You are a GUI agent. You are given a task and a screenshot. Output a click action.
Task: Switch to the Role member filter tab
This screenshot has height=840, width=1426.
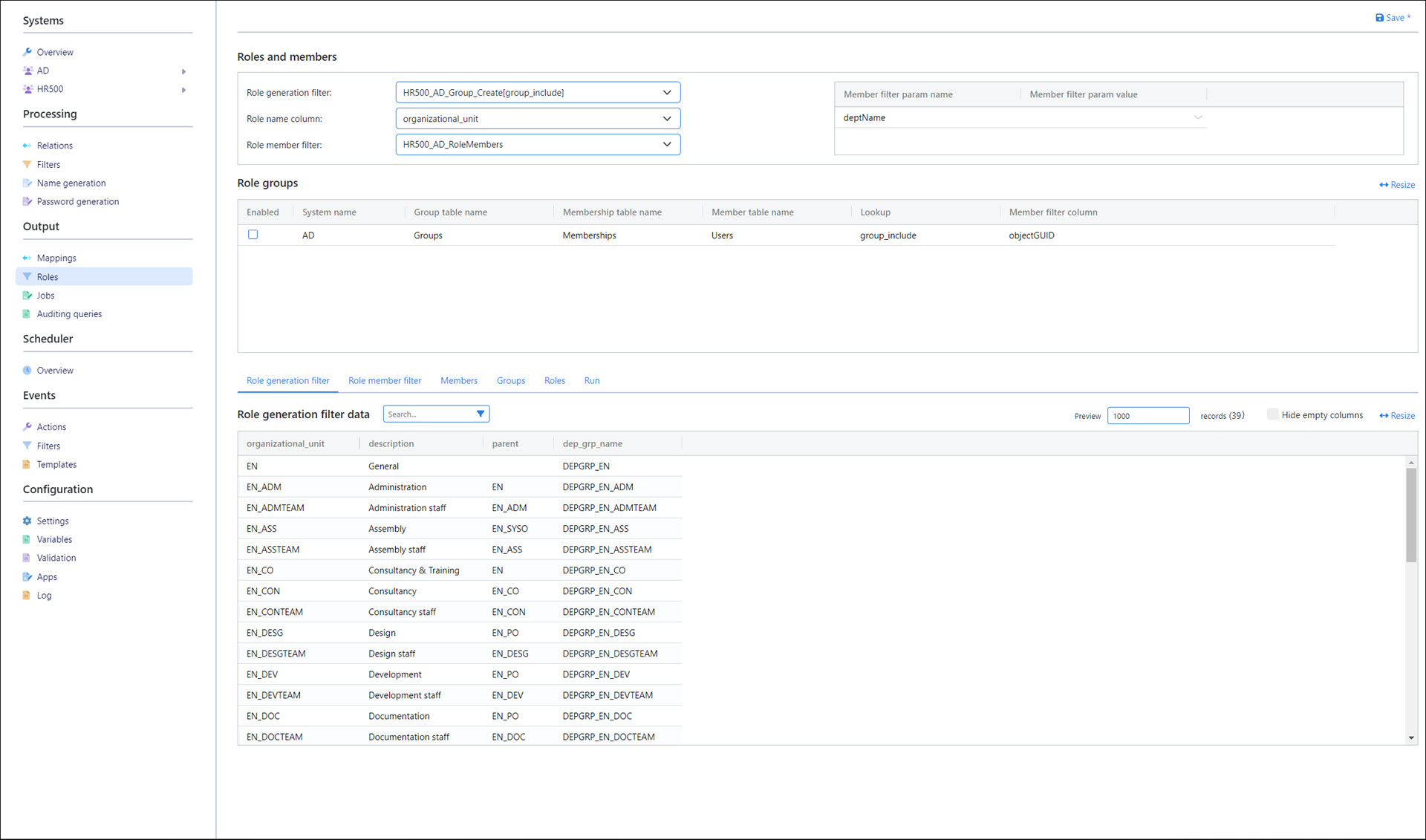pos(385,380)
